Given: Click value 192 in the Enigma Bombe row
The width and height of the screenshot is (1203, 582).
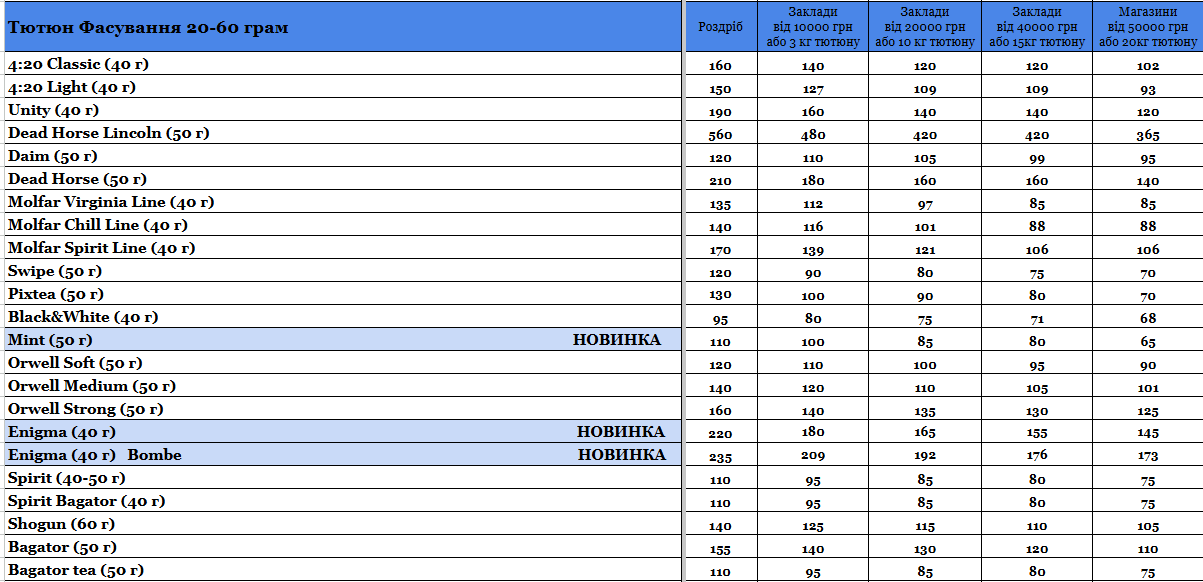Looking at the screenshot, I should tap(925, 457).
